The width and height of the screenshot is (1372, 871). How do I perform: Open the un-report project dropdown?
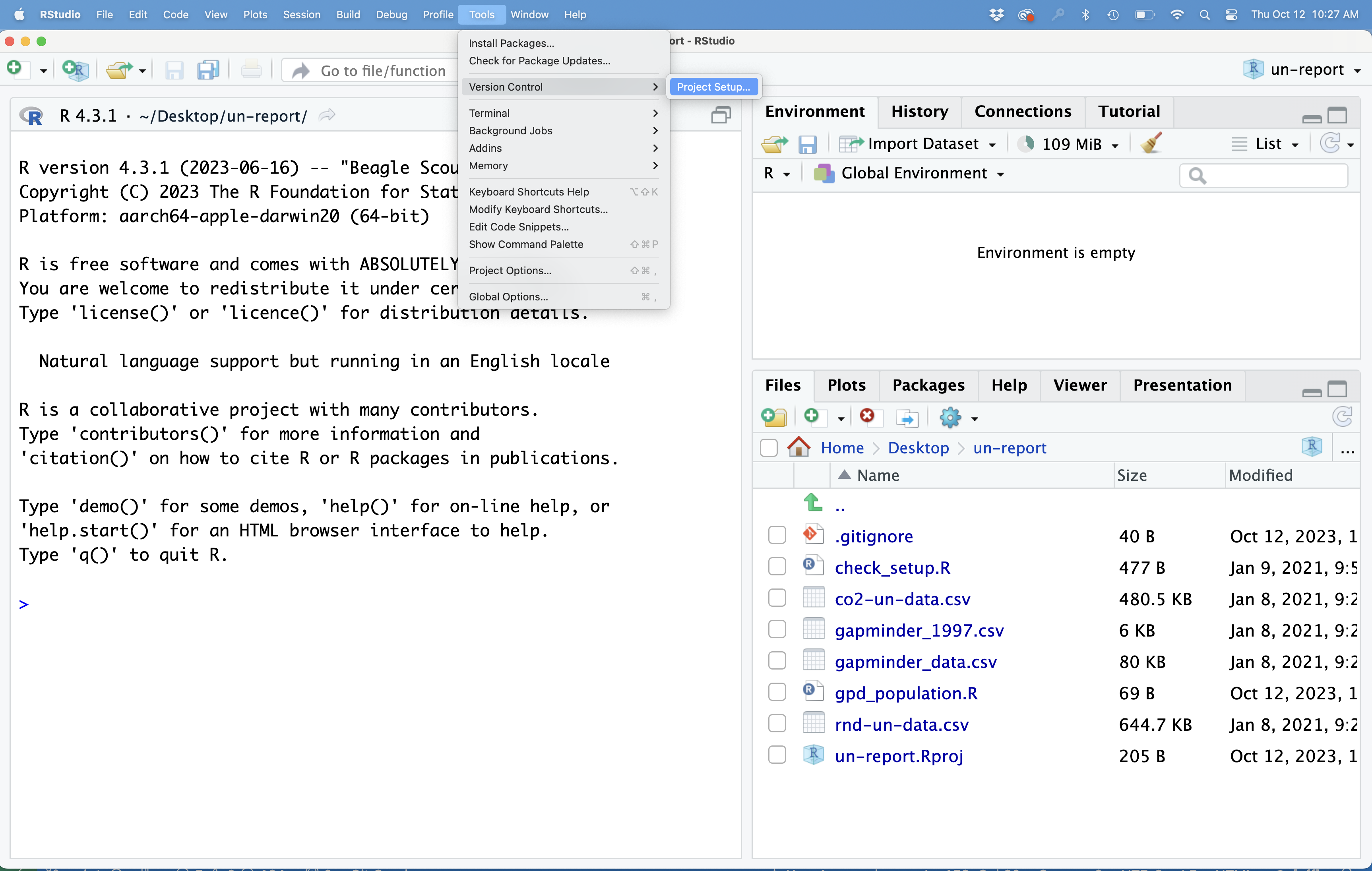point(1302,70)
